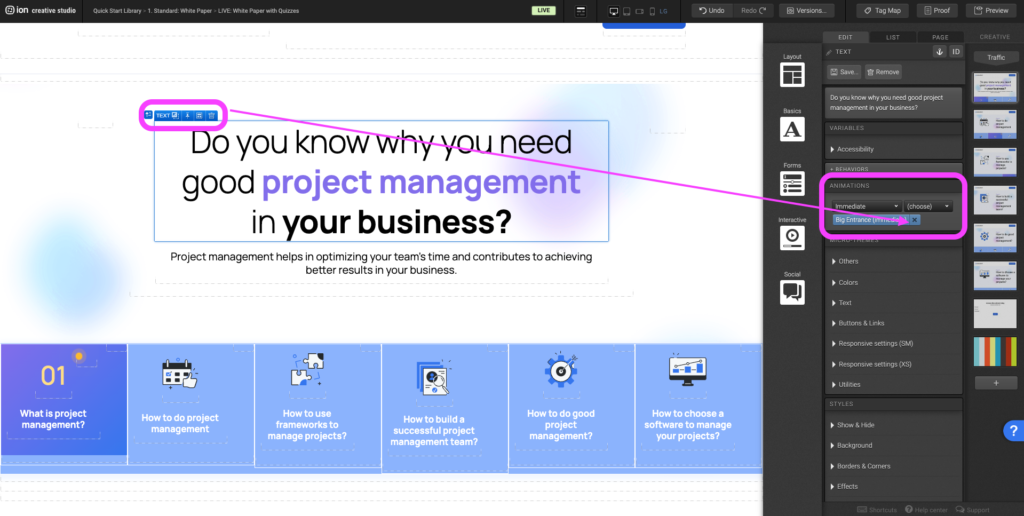Open the Immediate animation timing dropdown
The image size is (1024, 516).
coord(866,206)
